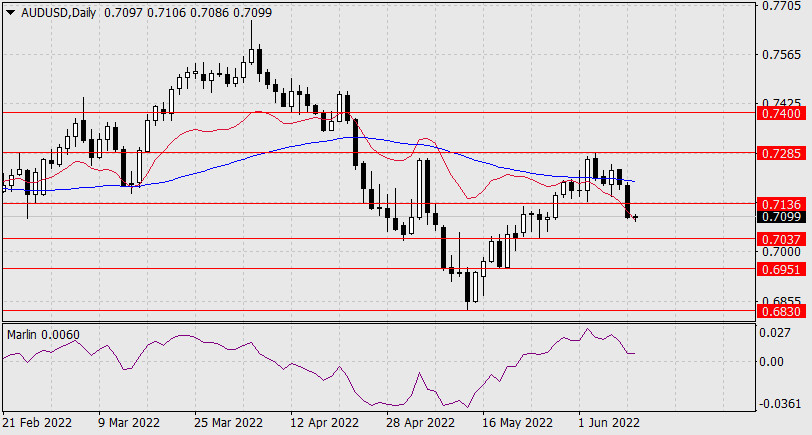Click the OHLC values 0.7097 0.7106 0.7086 0.7099
Screen dimensions: 812x435
(188, 13)
